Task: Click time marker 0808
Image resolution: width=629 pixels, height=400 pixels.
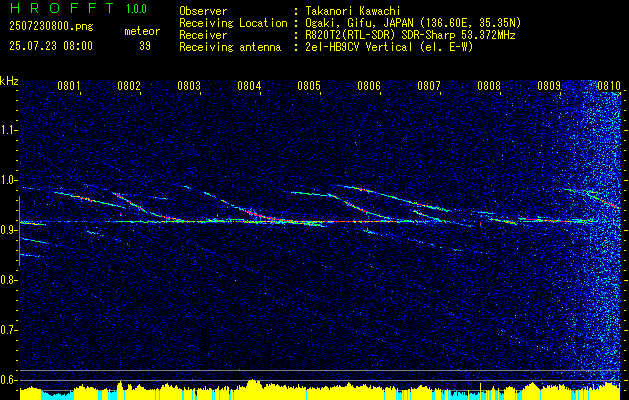Action: [489, 85]
